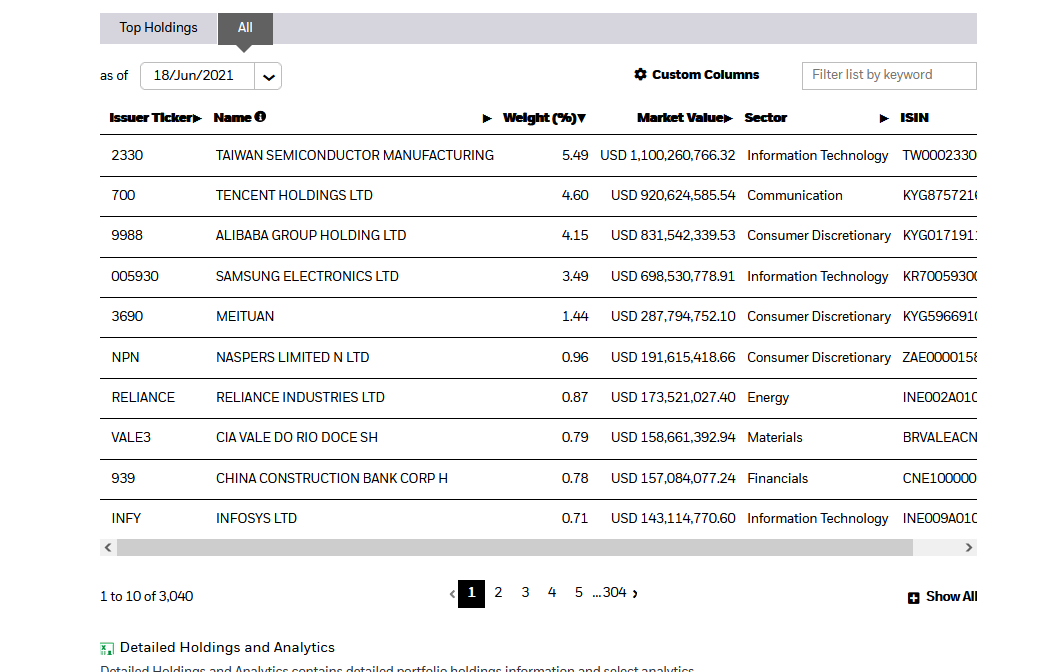
Task: Click the ISIN column header
Action: coord(914,118)
